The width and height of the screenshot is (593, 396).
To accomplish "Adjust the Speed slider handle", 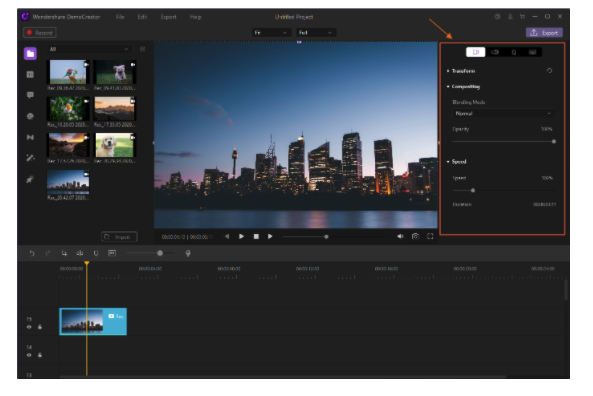I will coord(473,190).
